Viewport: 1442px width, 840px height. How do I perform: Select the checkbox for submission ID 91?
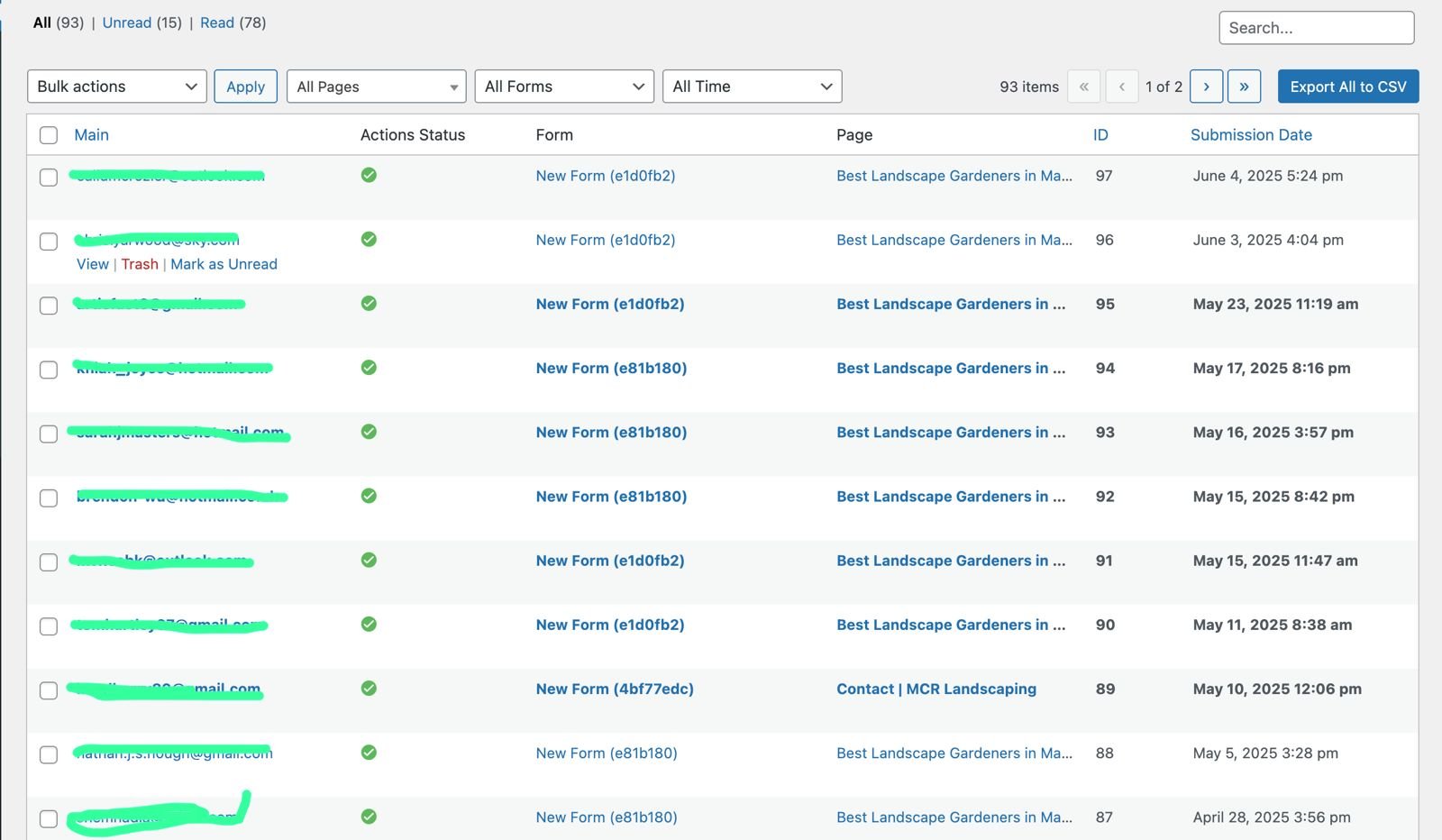point(49,562)
